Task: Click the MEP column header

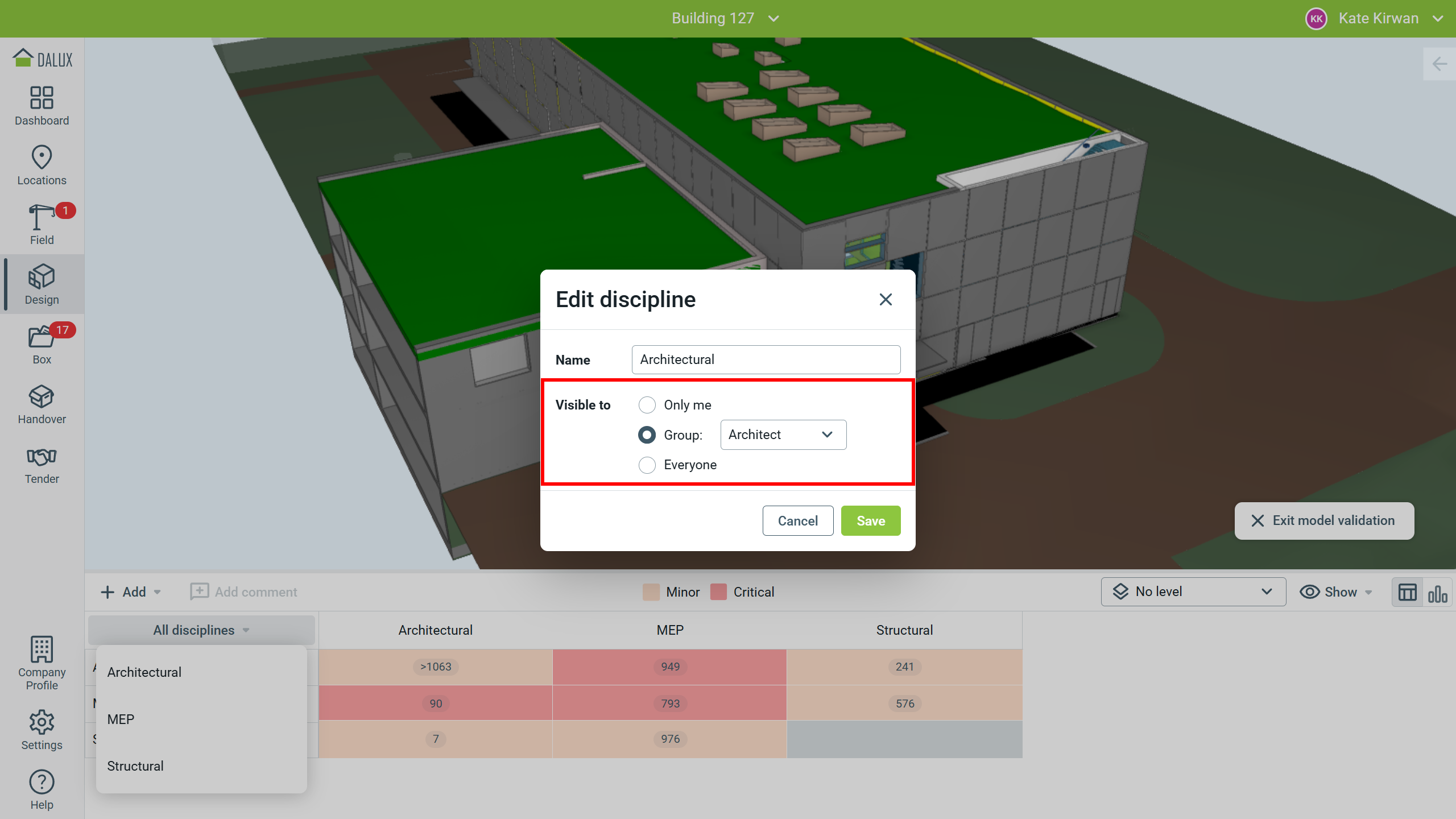Action: point(670,630)
